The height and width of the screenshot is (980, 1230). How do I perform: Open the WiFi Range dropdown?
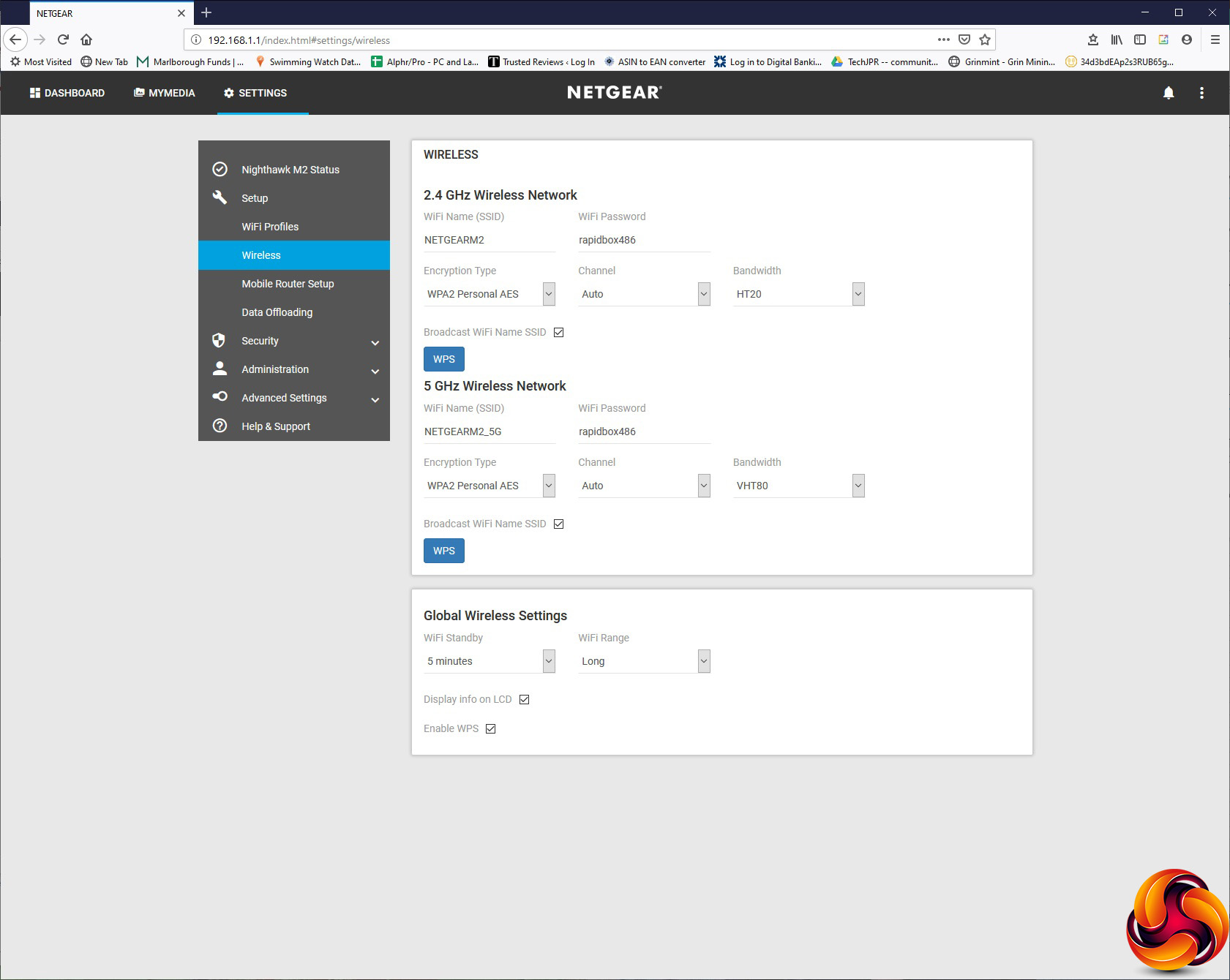[644, 661]
